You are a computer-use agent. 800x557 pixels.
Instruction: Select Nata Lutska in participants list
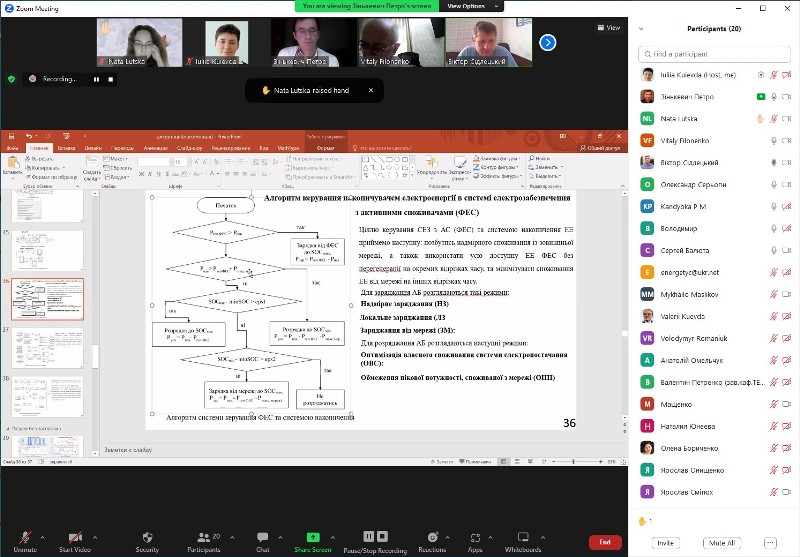pyautogui.click(x=714, y=118)
